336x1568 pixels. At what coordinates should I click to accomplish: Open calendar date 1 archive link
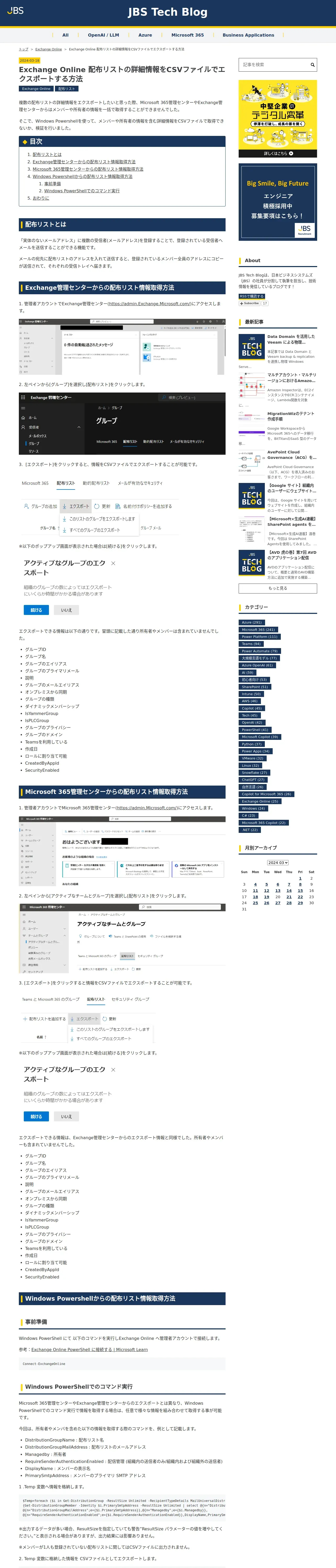pos(300,878)
